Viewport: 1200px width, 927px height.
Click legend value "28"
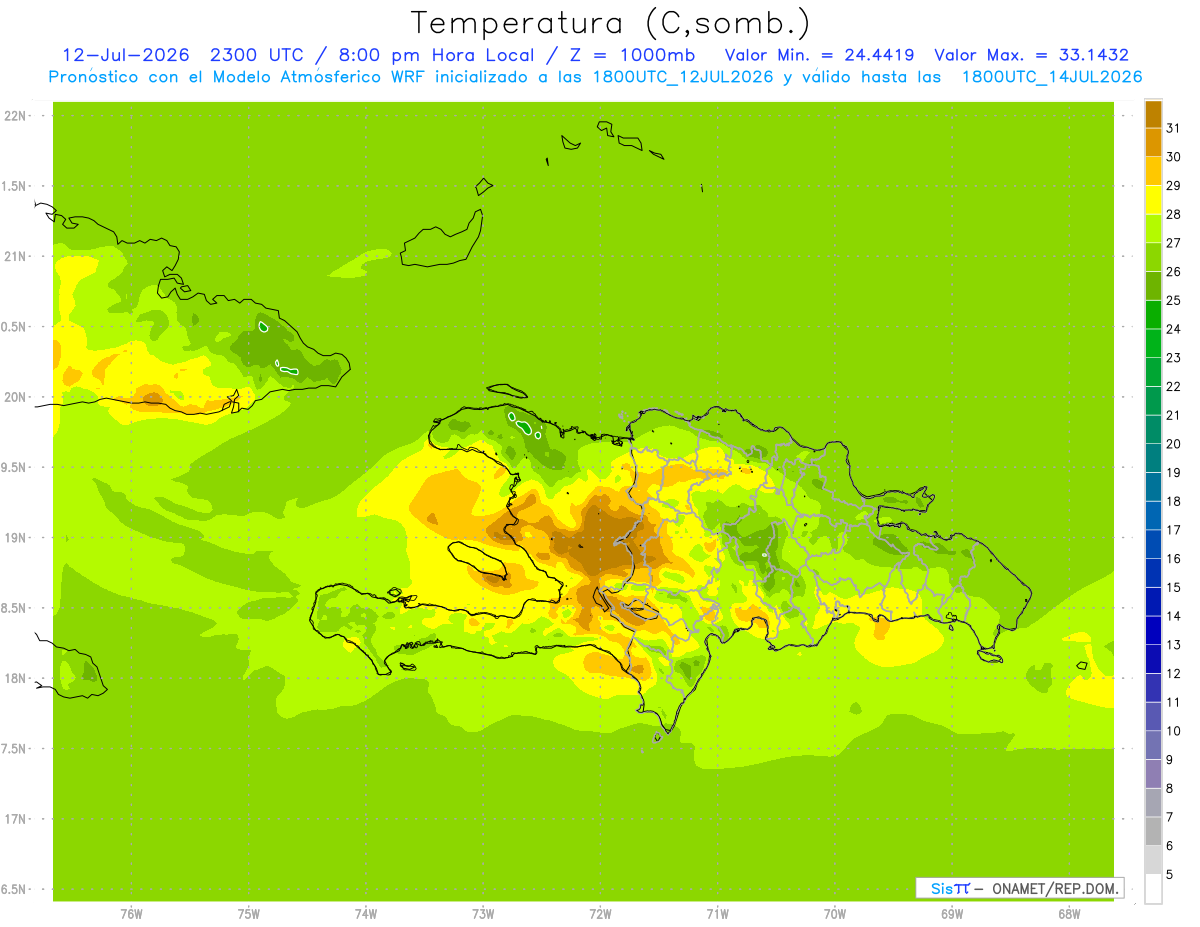coord(1174,214)
